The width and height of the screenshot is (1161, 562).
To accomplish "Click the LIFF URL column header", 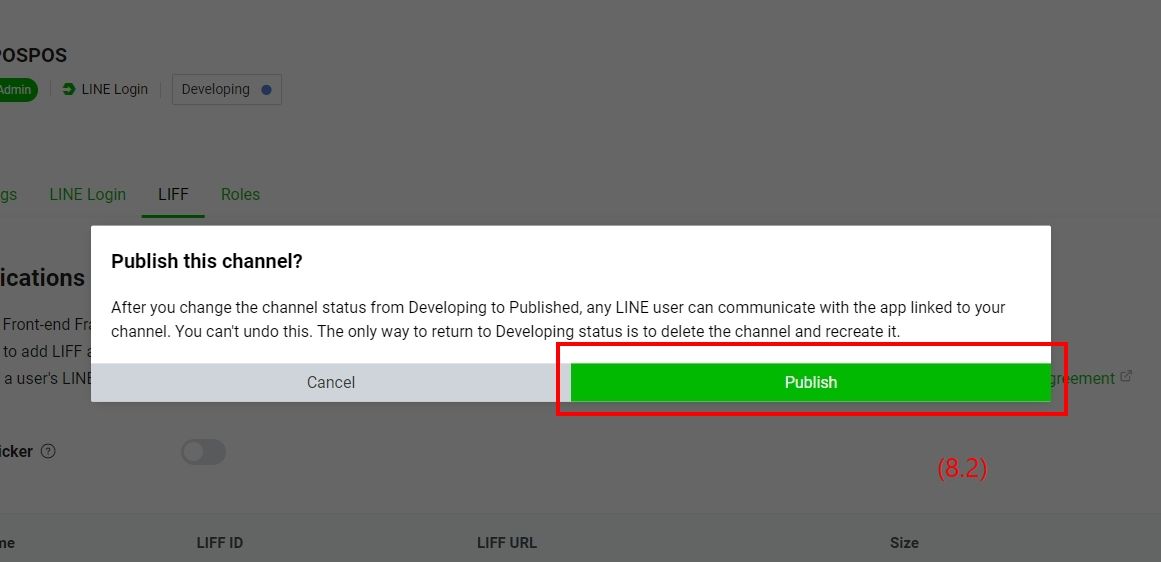I will (507, 543).
